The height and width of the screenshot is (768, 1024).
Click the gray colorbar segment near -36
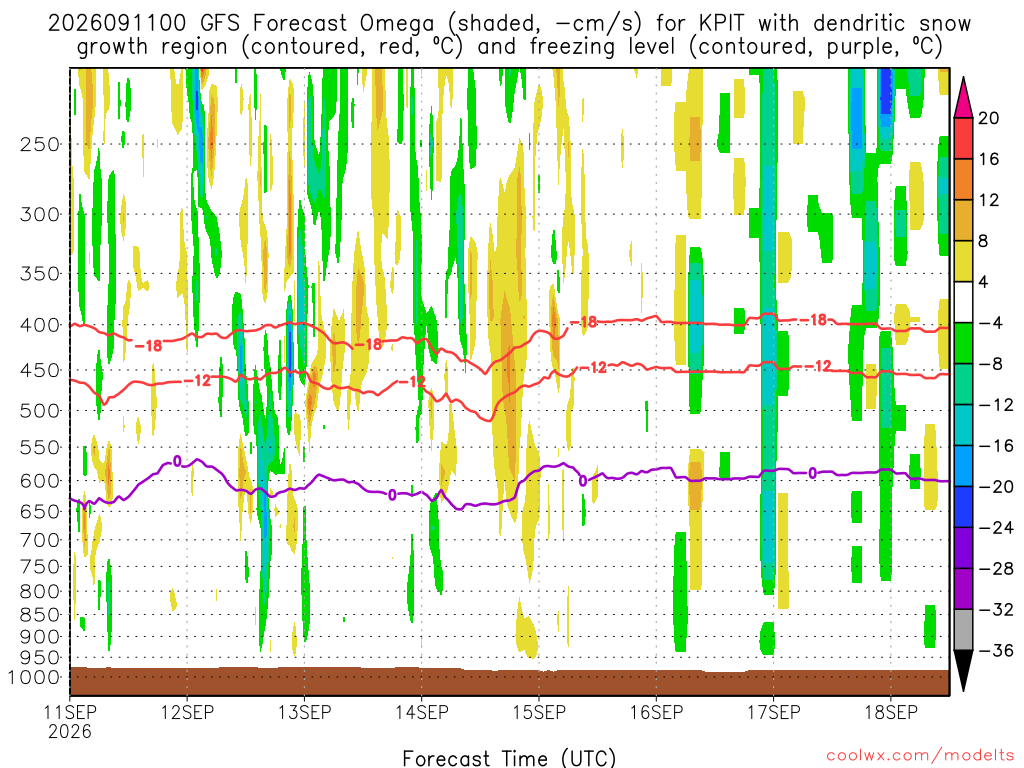[x=963, y=630]
